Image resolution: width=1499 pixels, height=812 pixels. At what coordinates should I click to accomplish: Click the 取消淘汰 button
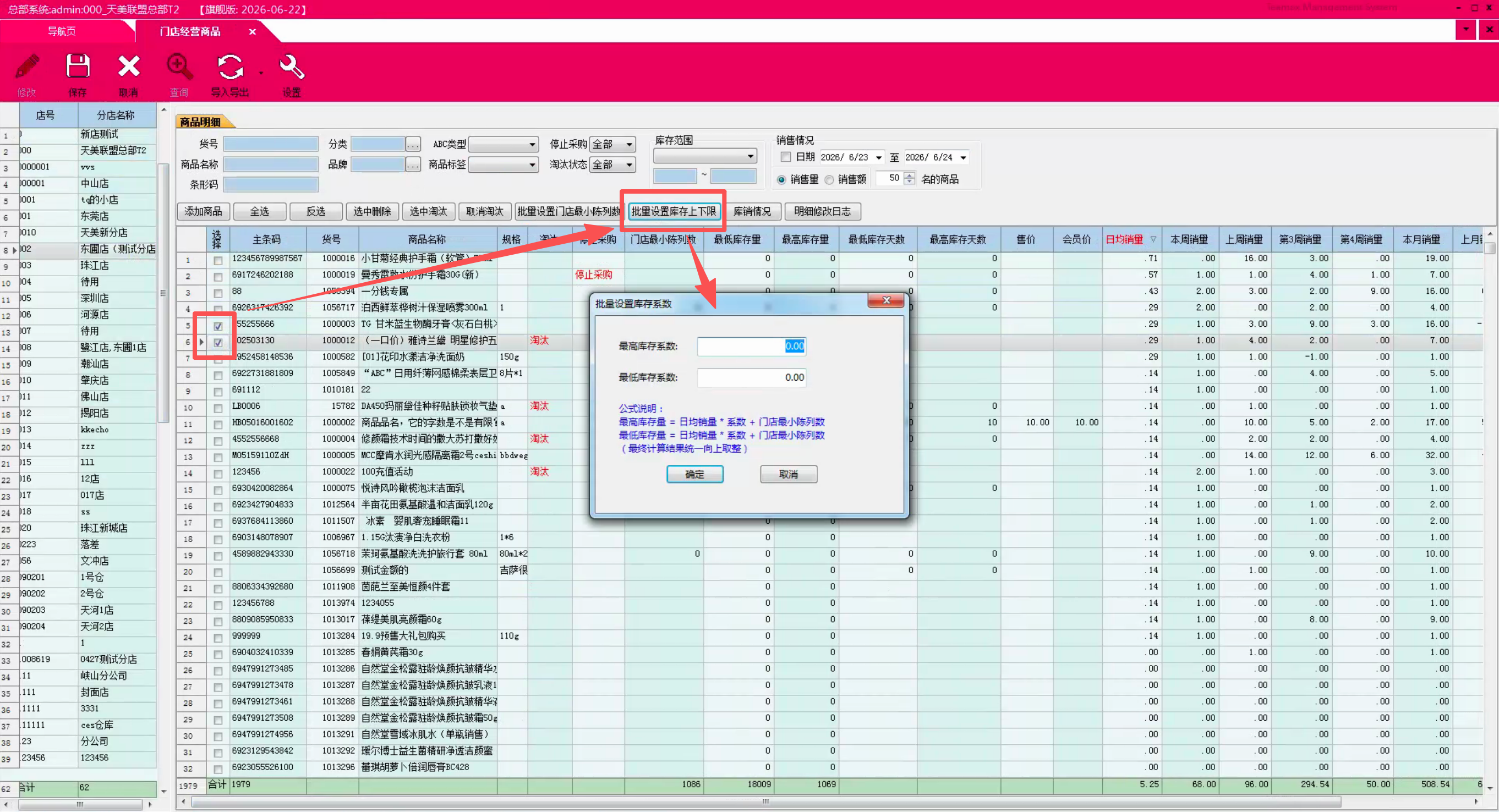(485, 212)
